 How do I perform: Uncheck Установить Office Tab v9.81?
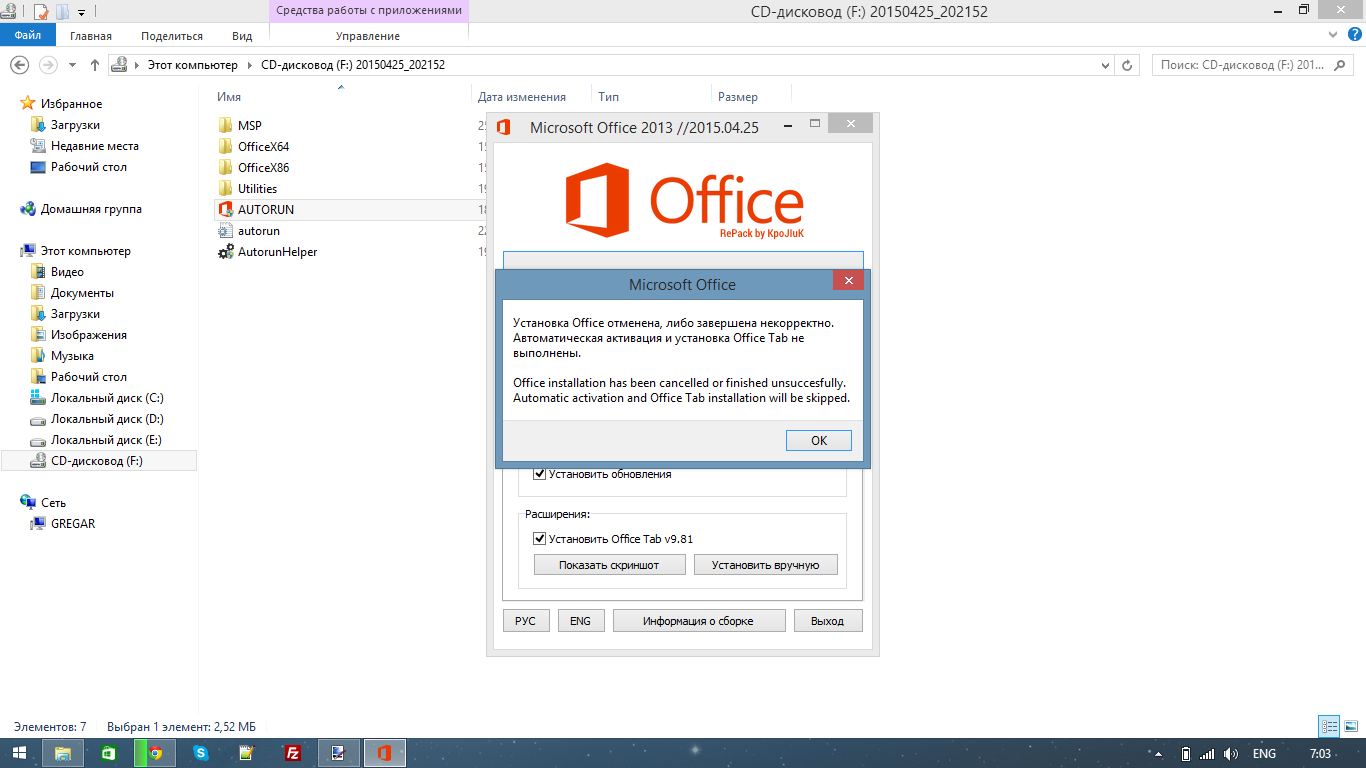(x=540, y=539)
